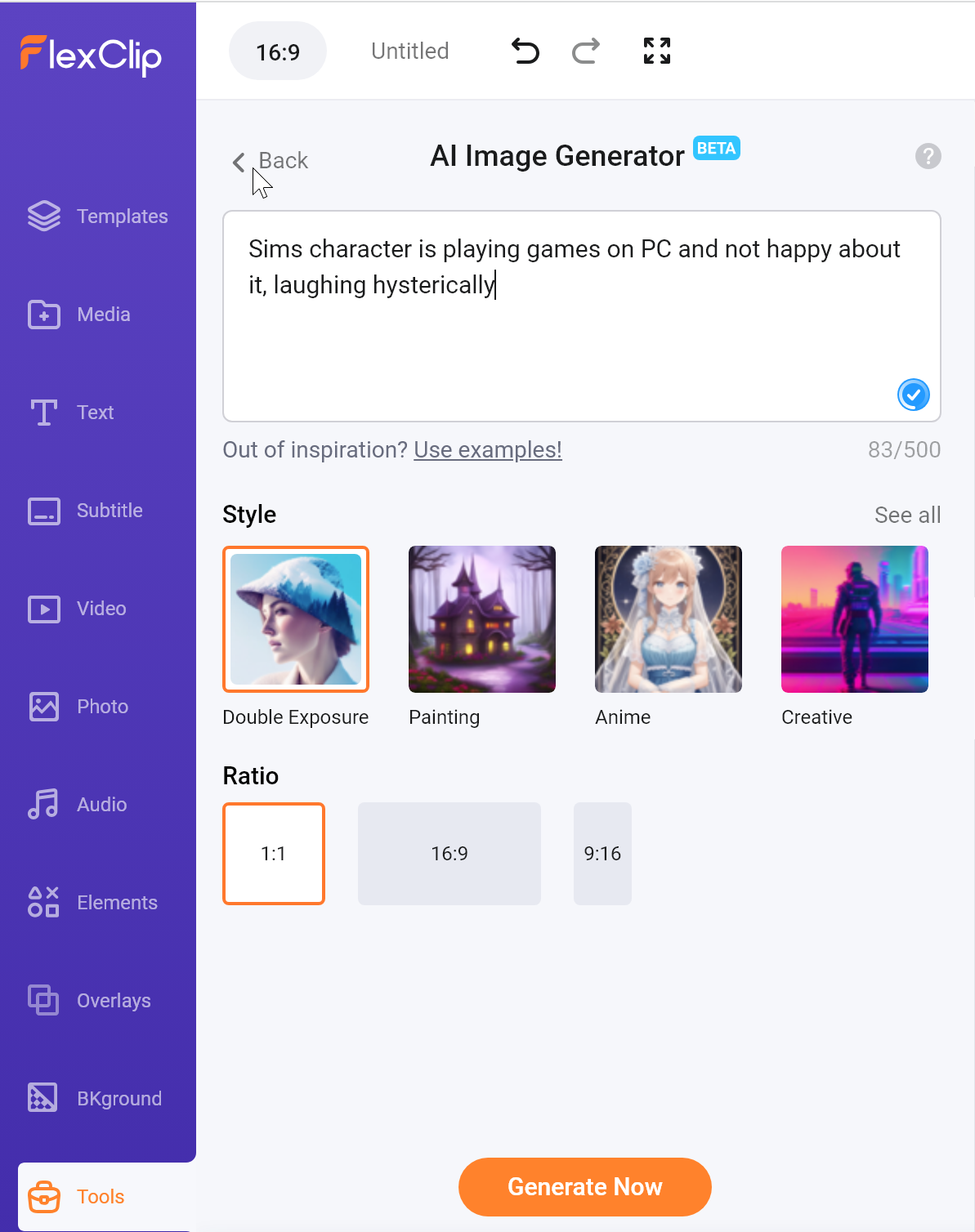Viewport: 975px width, 1232px height.
Task: Select the Anime style thumbnail
Action: (x=669, y=619)
